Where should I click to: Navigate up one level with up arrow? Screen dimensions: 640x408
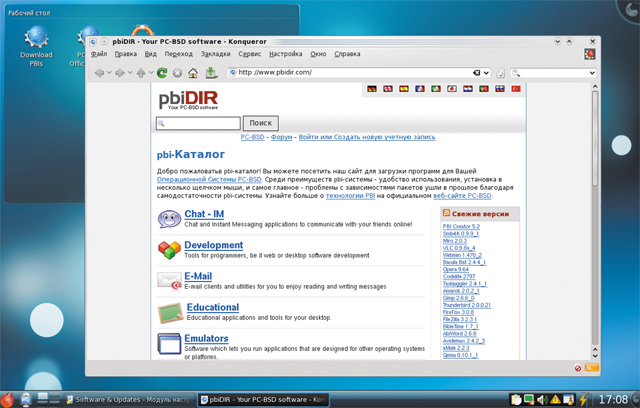pyautogui.click(x=141, y=73)
